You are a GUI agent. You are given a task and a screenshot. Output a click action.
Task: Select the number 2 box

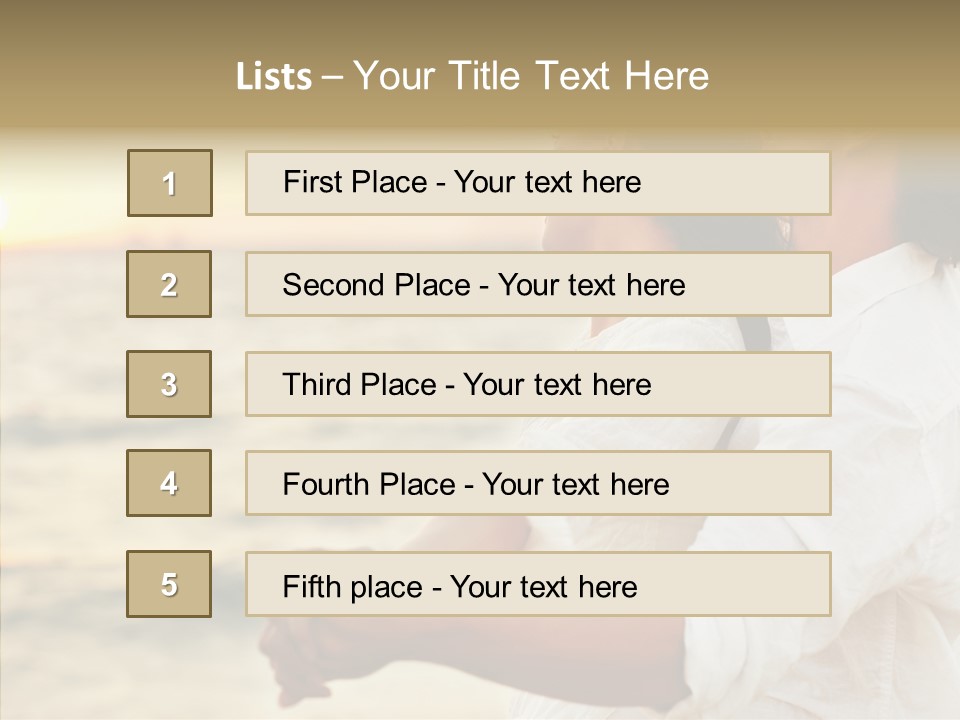click(x=169, y=284)
